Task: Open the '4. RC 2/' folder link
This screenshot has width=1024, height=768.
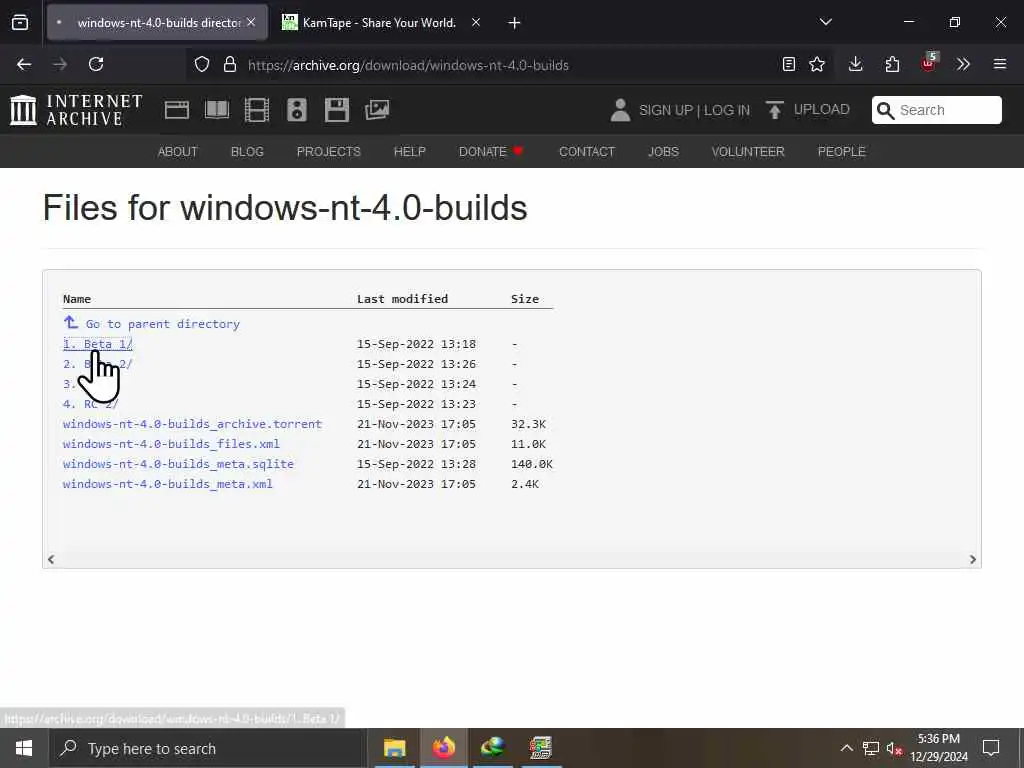Action: click(x=90, y=404)
